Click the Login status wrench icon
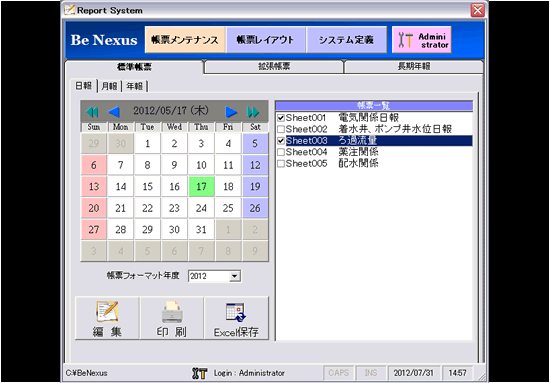This screenshot has width=550, height=383. [x=200, y=373]
